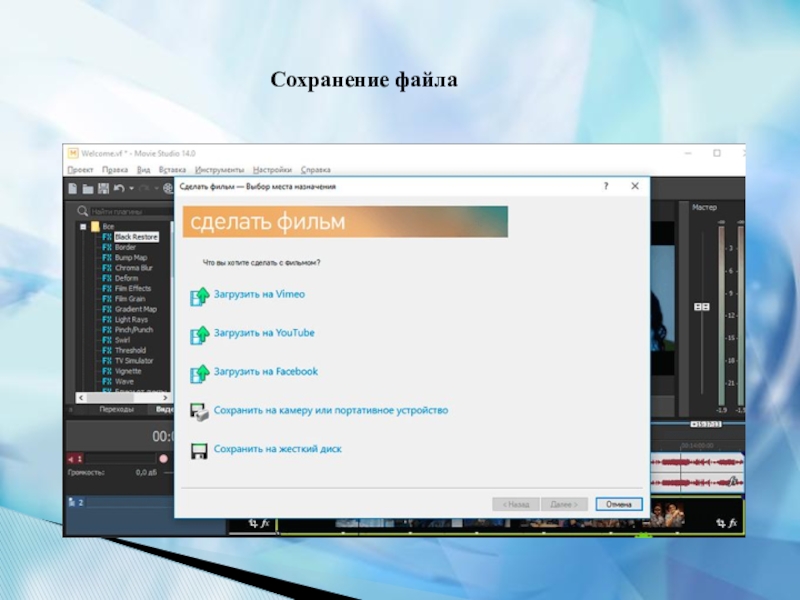Click the save to camera device icon
The width and height of the screenshot is (800, 600).
click(x=198, y=411)
